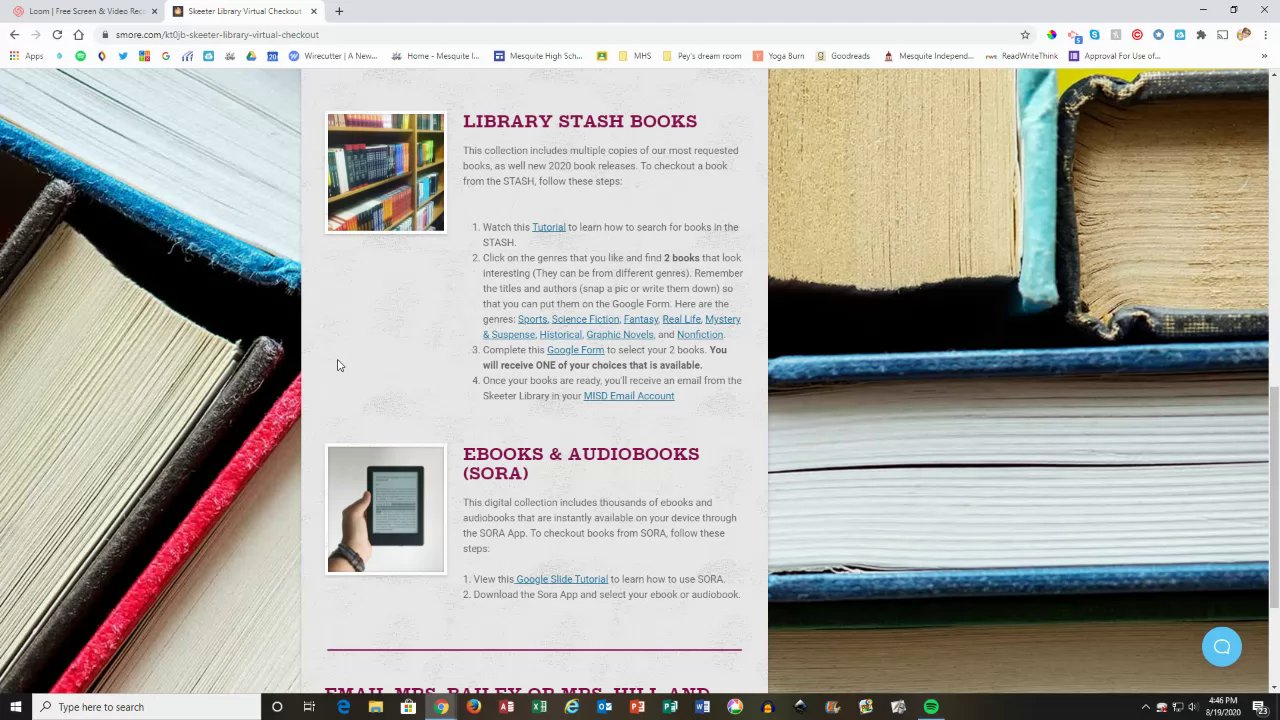The height and width of the screenshot is (720, 1280).
Task: Bookmark this page with the star
Action: (1025, 34)
